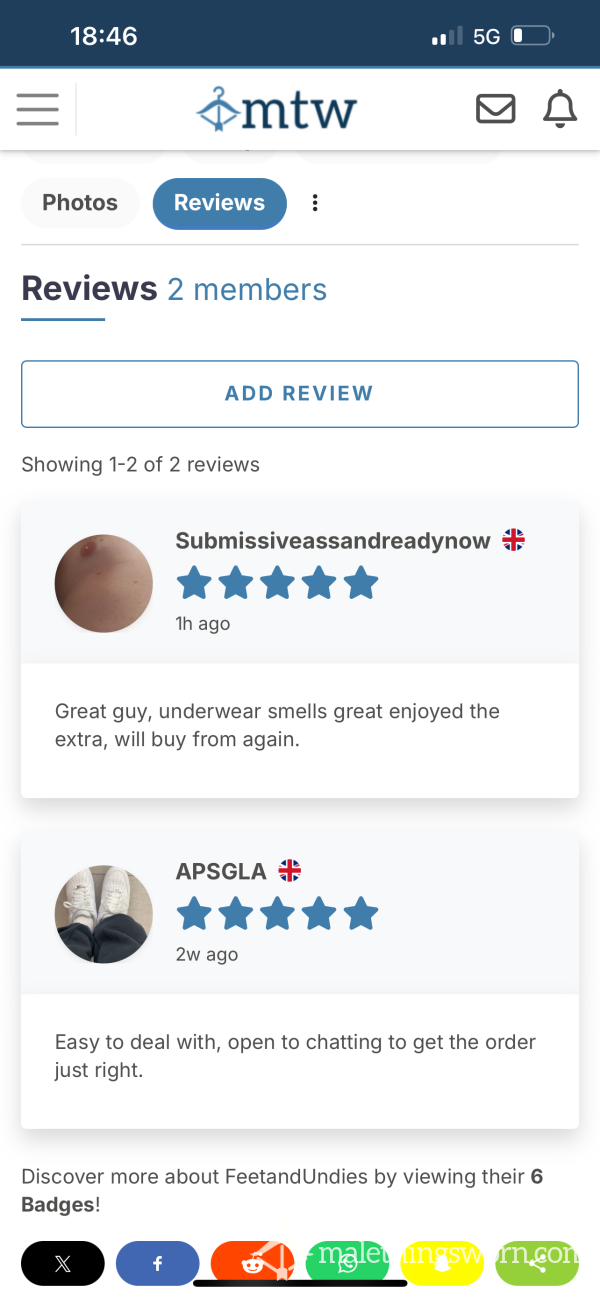Click the five-star rating on APSGLA's review

click(x=277, y=913)
